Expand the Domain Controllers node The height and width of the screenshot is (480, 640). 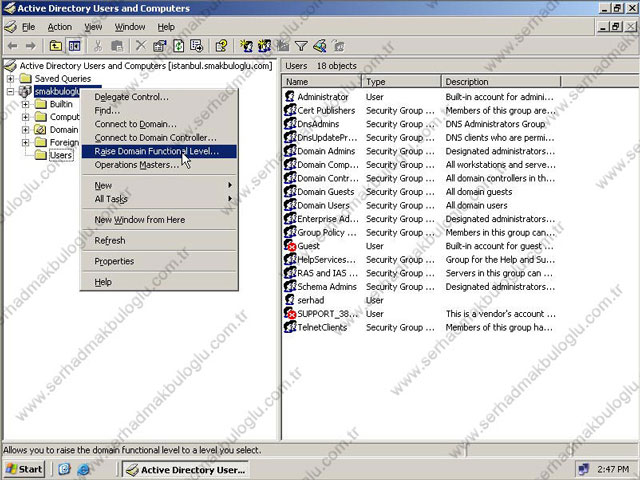(x=25, y=130)
